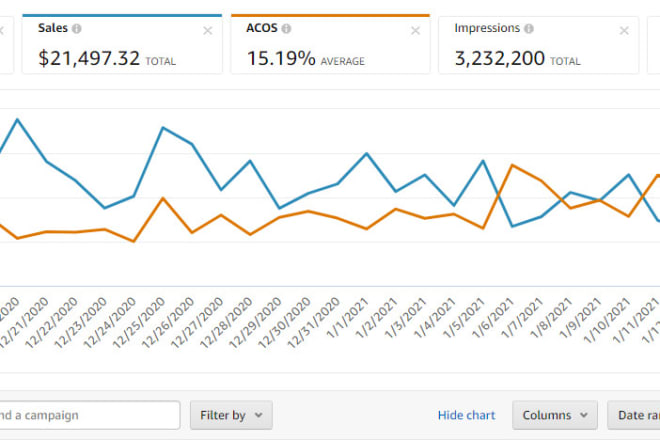Viewport: 660px width, 440px height.
Task: Click the 1/10/2021 axis label
Action: pos(606,321)
